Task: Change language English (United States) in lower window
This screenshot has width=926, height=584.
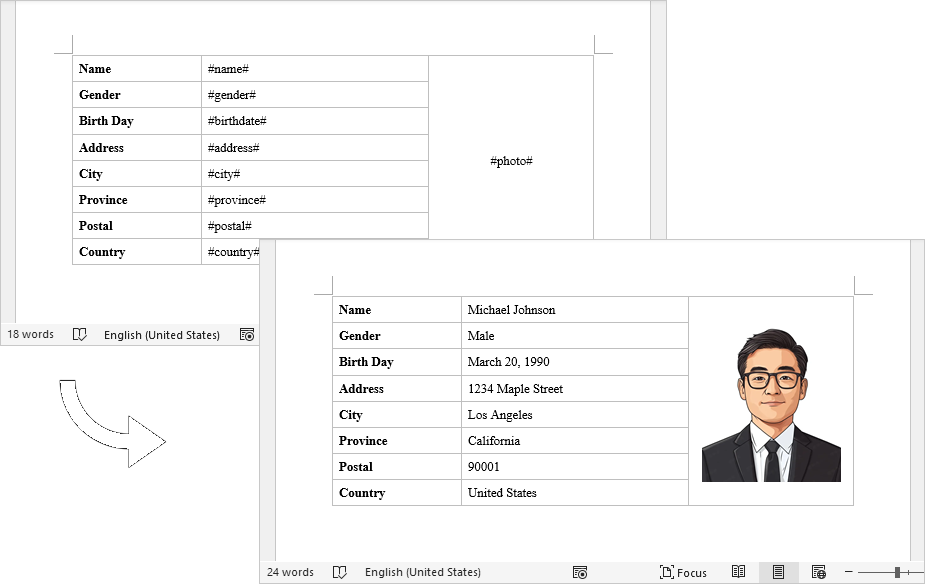Action: coord(423,572)
